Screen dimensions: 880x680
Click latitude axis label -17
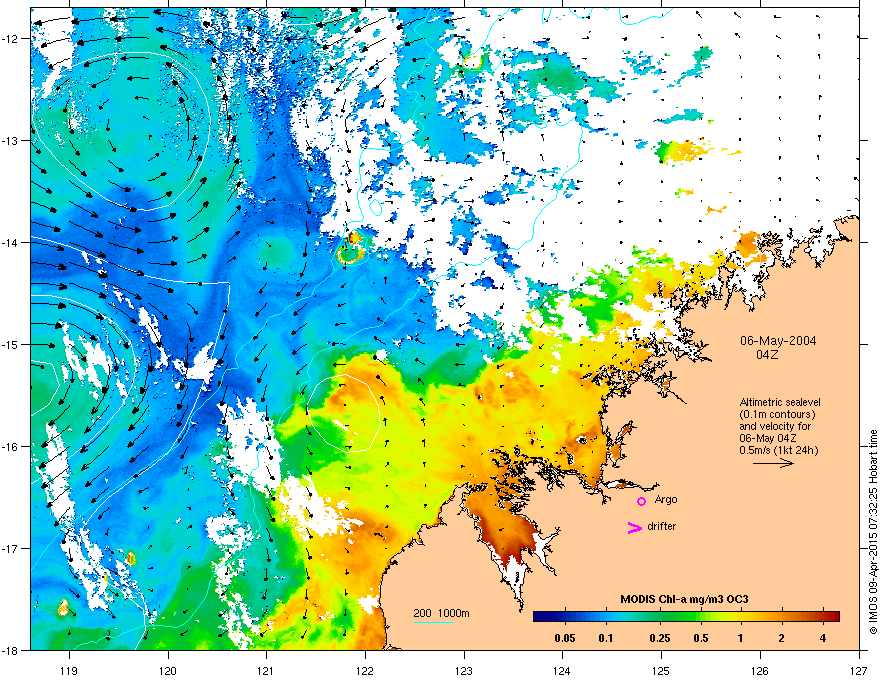(x=11, y=549)
